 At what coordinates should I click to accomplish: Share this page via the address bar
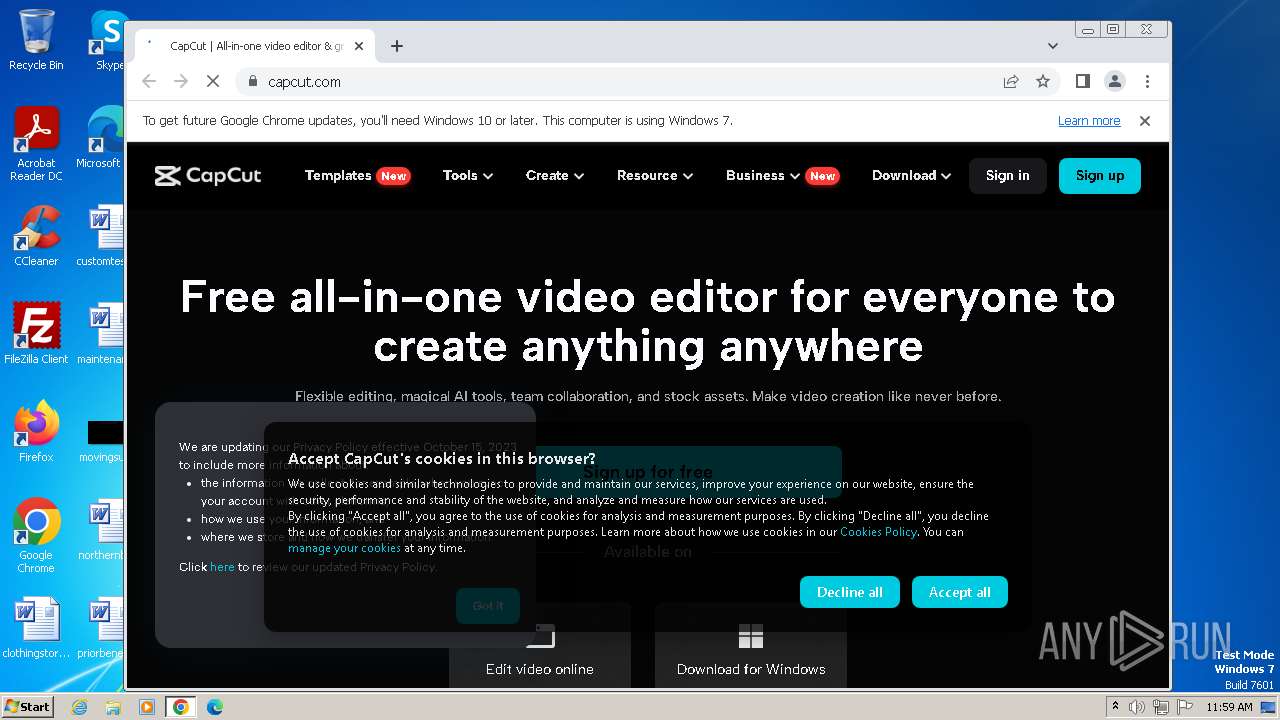click(1011, 82)
